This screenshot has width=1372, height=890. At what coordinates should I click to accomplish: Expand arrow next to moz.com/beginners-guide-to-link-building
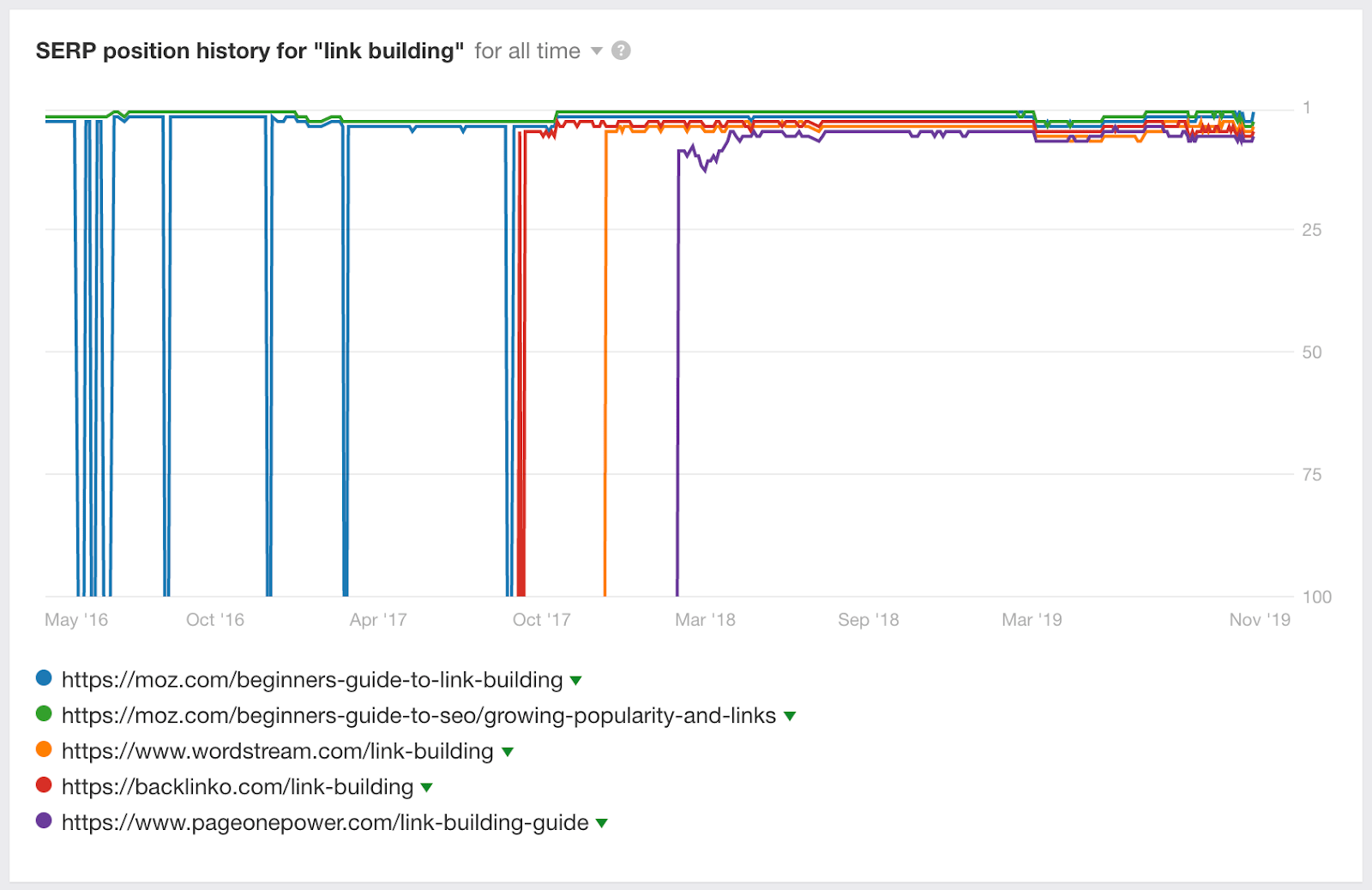point(576,681)
